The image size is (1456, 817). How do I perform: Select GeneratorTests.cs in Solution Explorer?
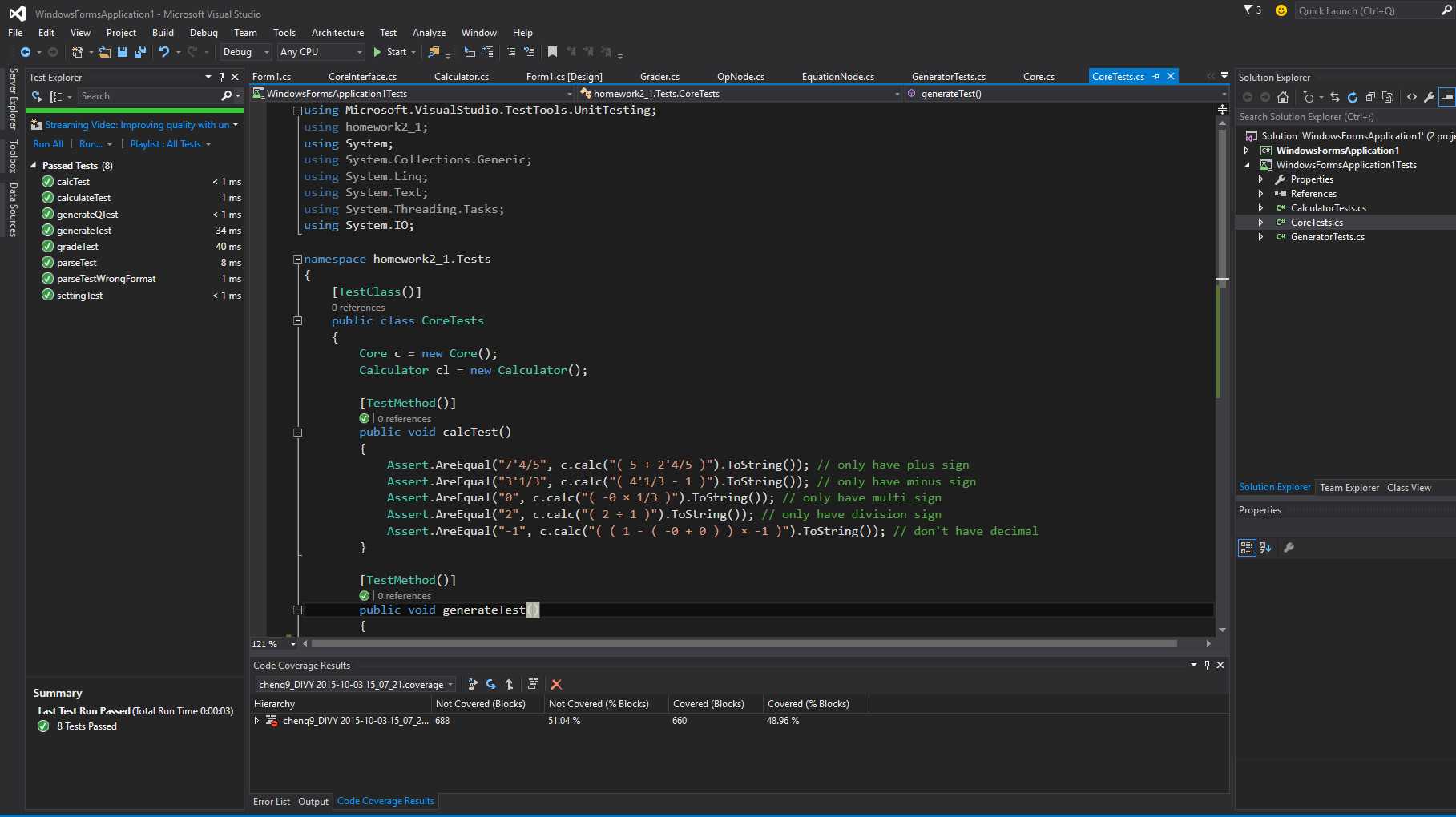point(1327,237)
